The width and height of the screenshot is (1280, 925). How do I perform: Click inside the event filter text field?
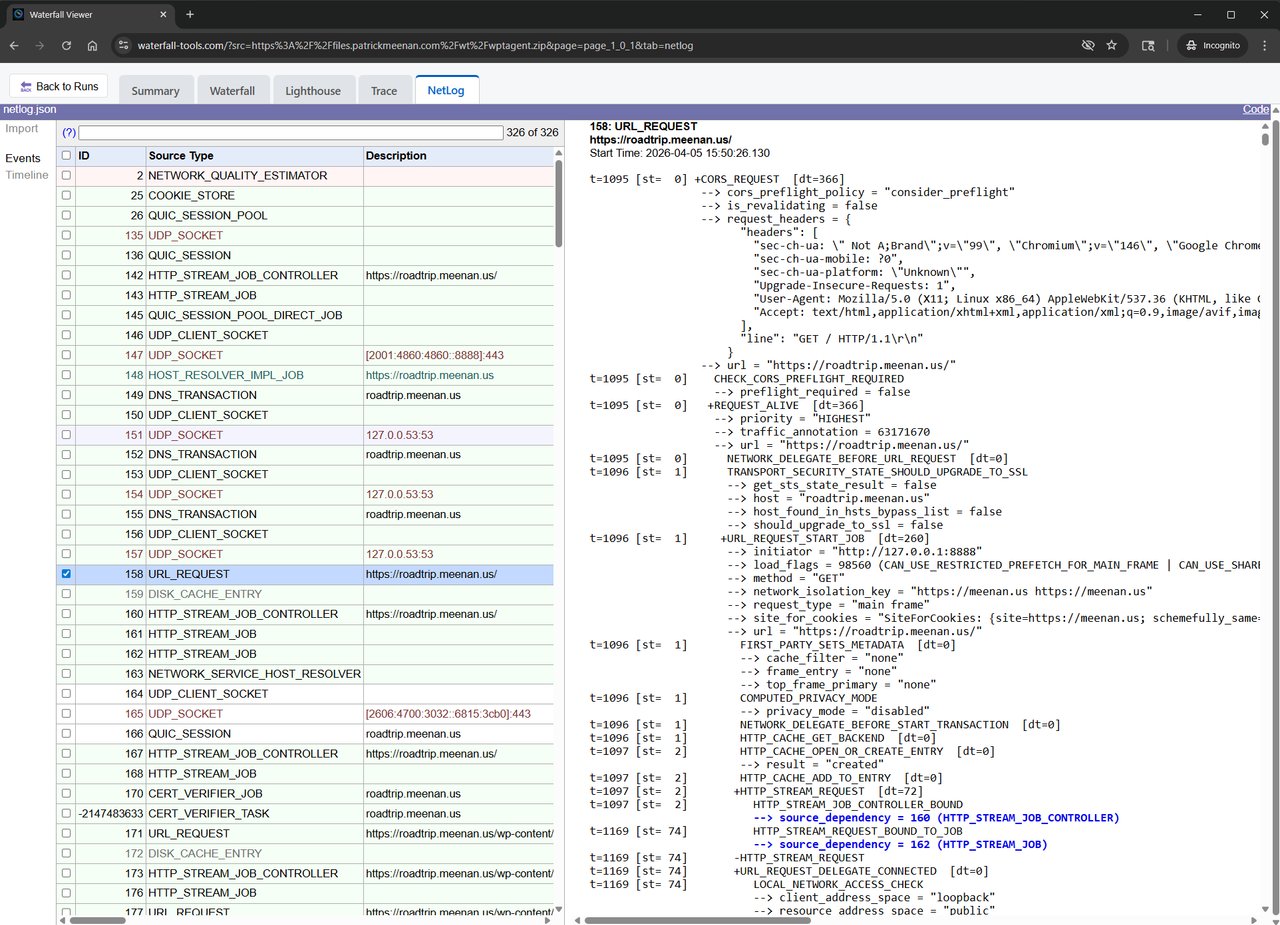click(x=290, y=132)
